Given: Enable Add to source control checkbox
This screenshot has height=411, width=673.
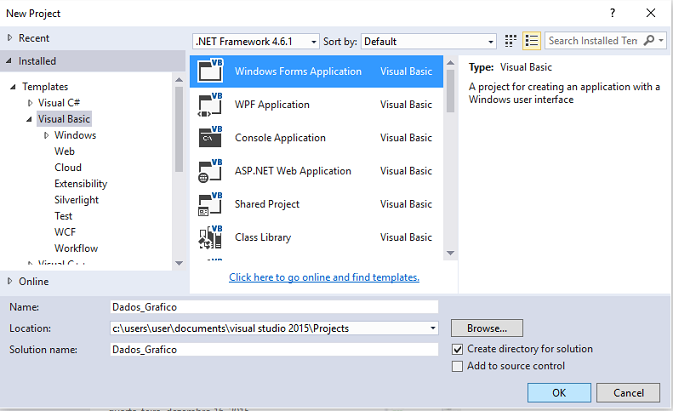Looking at the screenshot, I should tap(458, 366).
